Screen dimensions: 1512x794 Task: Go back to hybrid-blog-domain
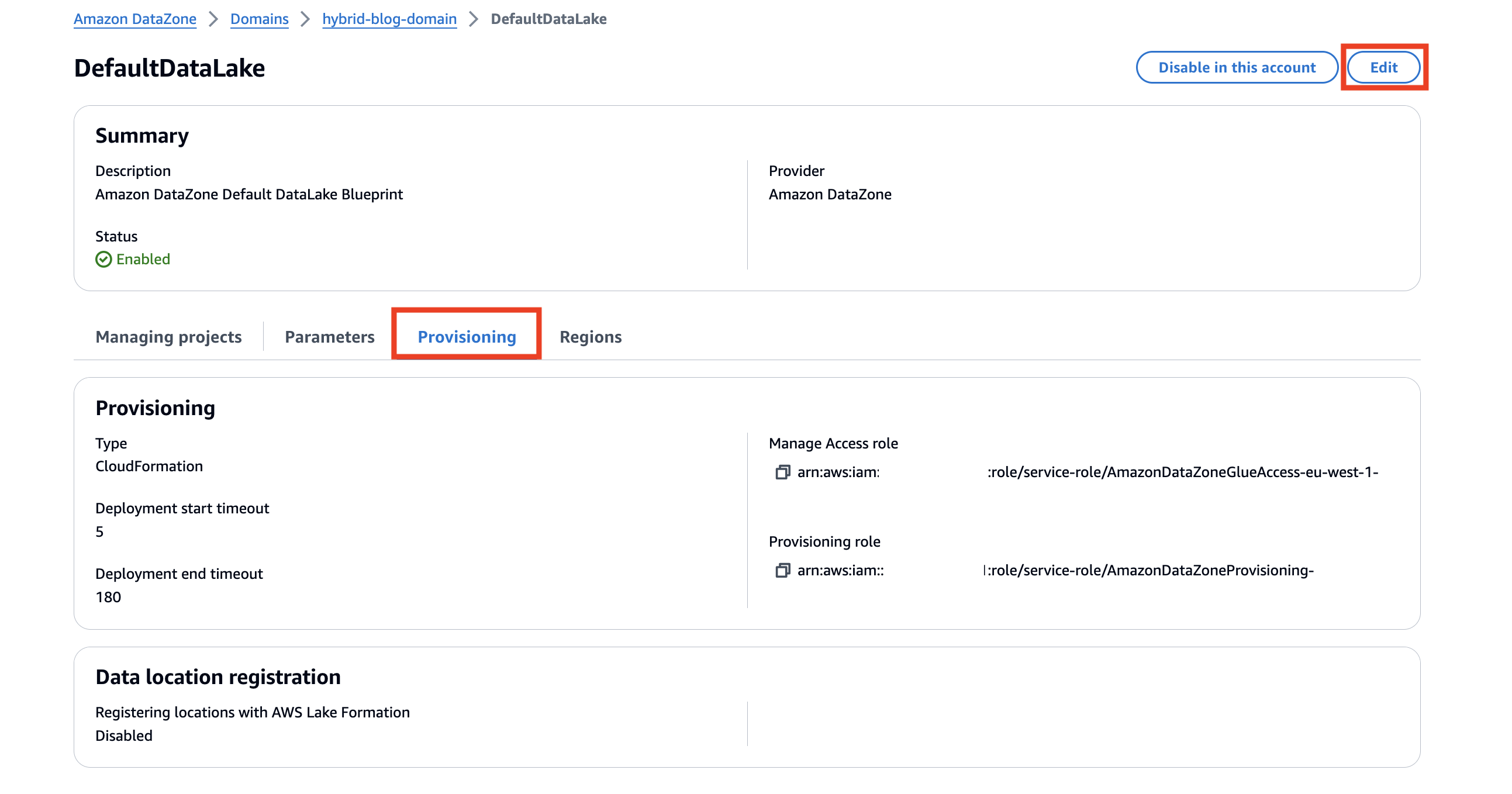[389, 19]
